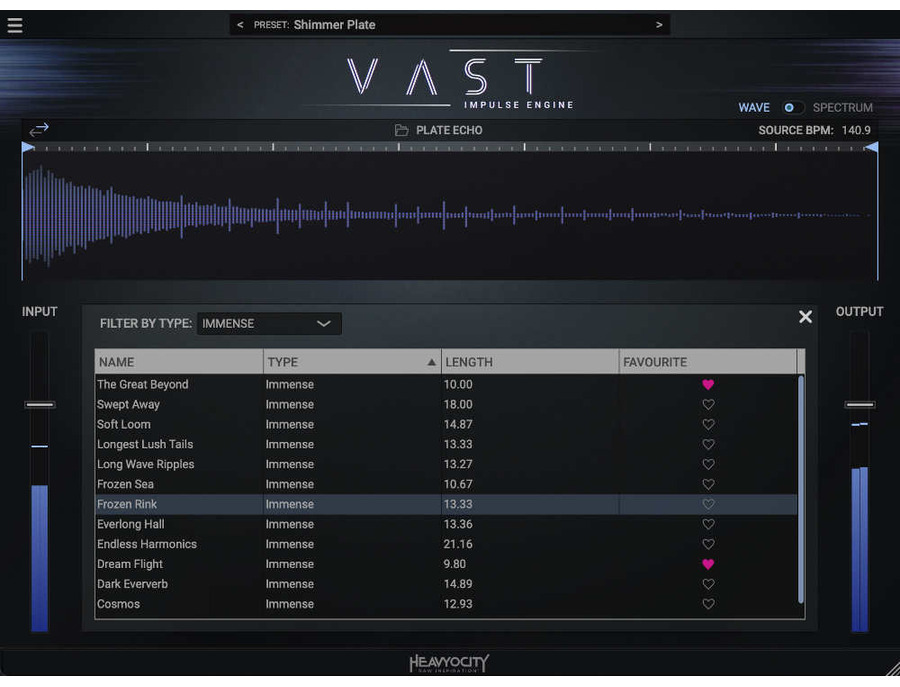This screenshot has width=900, height=687.
Task: Select Soft Loom impulse
Action: pos(123,425)
